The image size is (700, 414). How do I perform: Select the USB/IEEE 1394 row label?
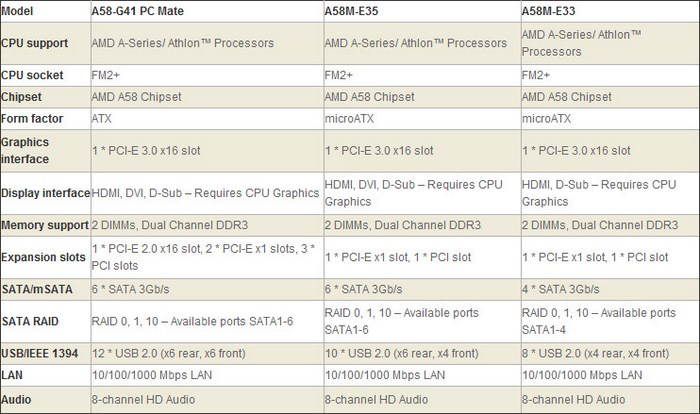pos(44,354)
